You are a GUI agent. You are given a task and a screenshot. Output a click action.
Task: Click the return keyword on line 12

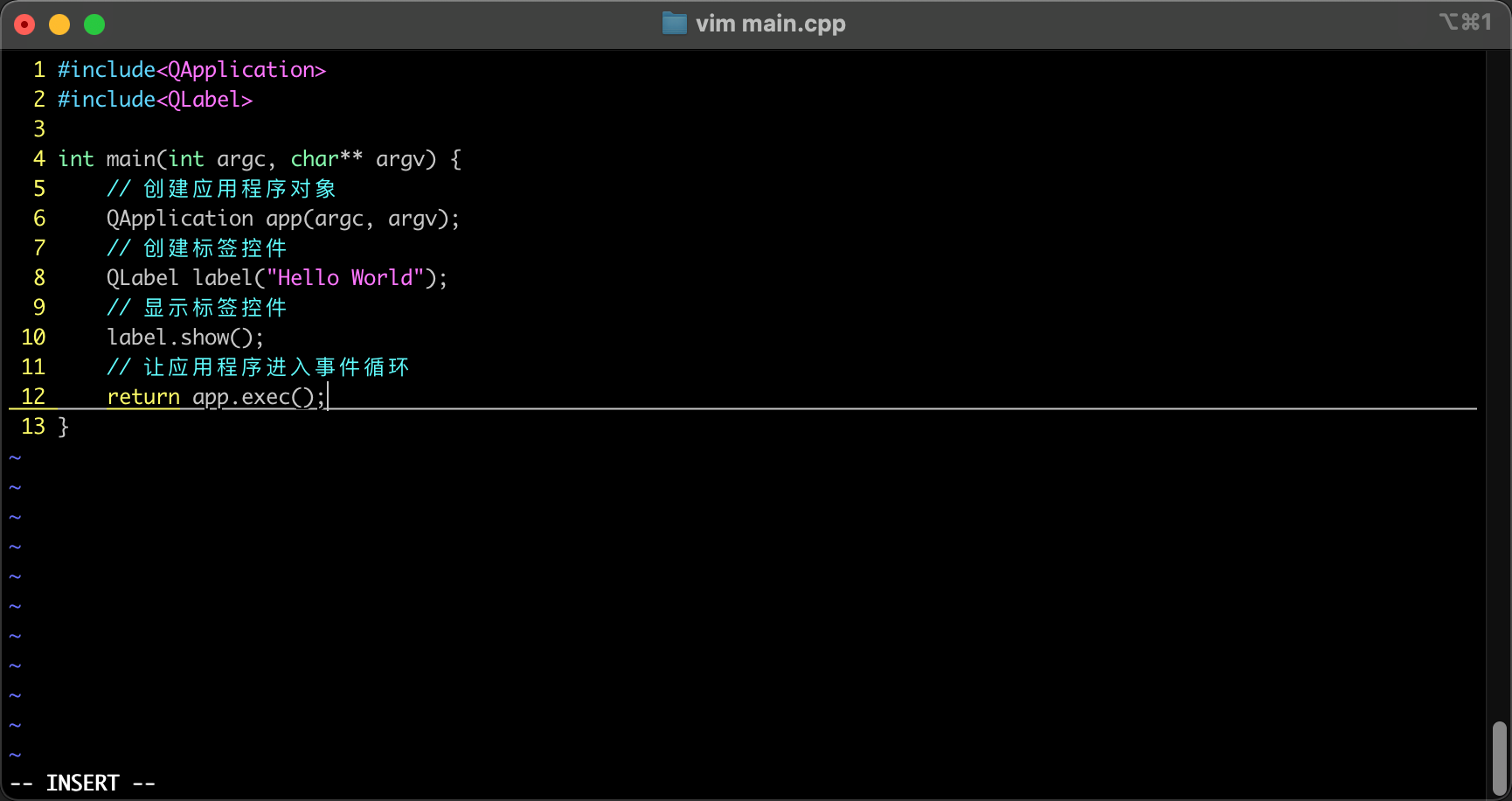(143, 397)
